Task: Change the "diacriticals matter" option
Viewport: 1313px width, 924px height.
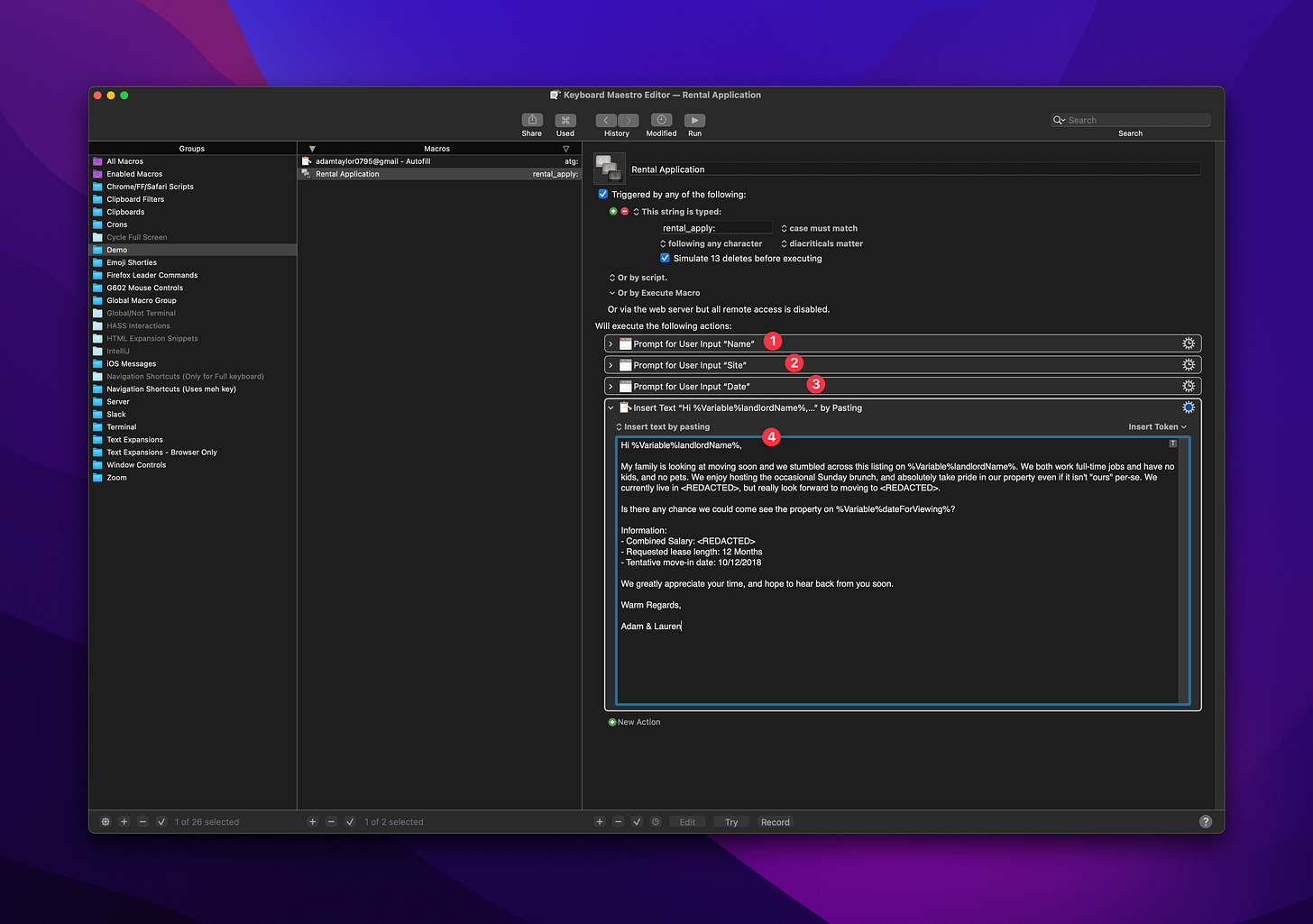Action: (822, 243)
